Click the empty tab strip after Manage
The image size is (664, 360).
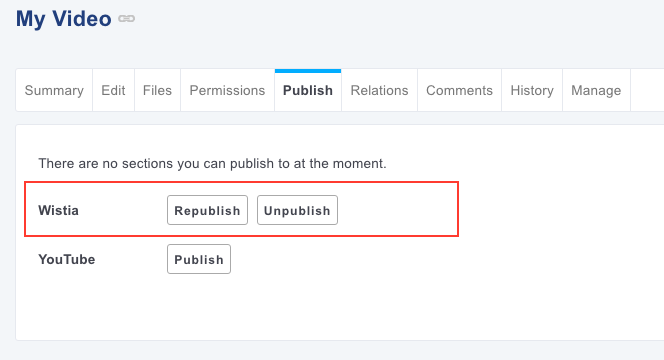(647, 90)
